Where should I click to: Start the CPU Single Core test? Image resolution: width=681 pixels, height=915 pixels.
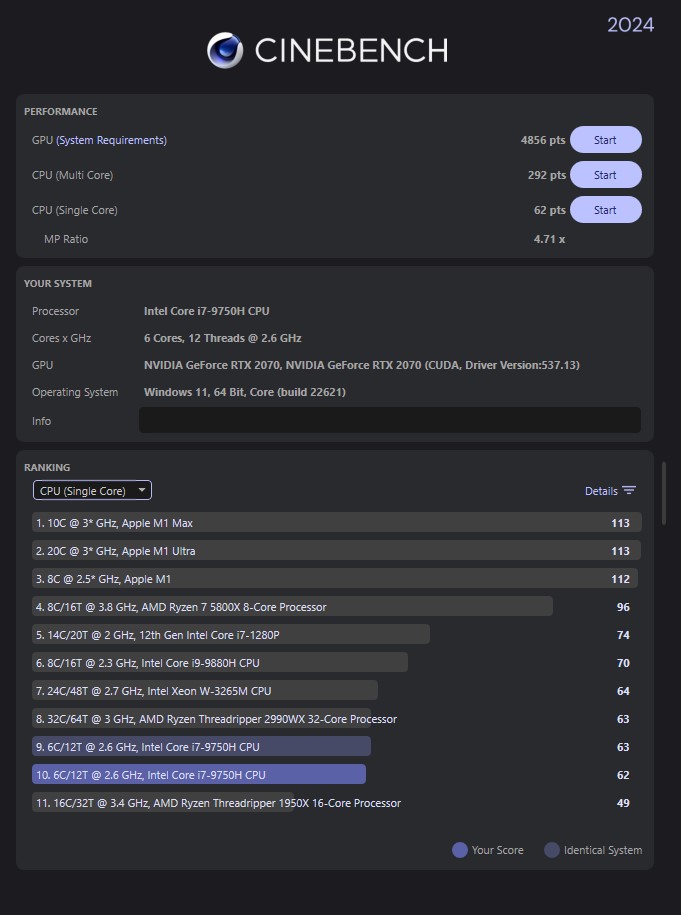click(606, 210)
